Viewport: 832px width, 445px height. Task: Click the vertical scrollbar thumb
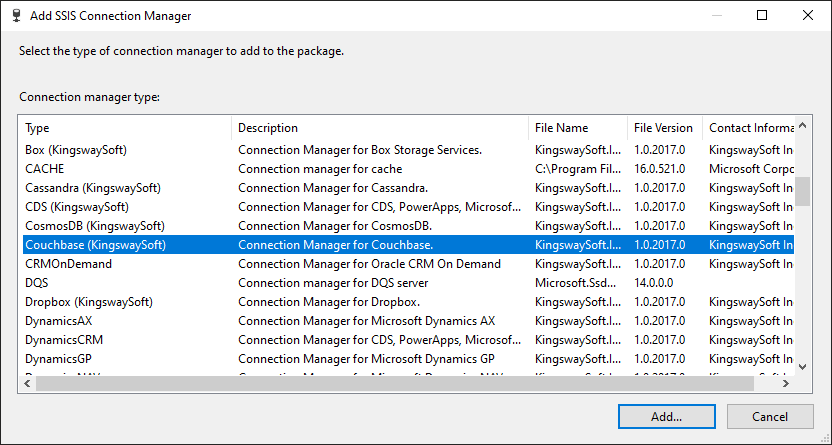tap(802, 191)
